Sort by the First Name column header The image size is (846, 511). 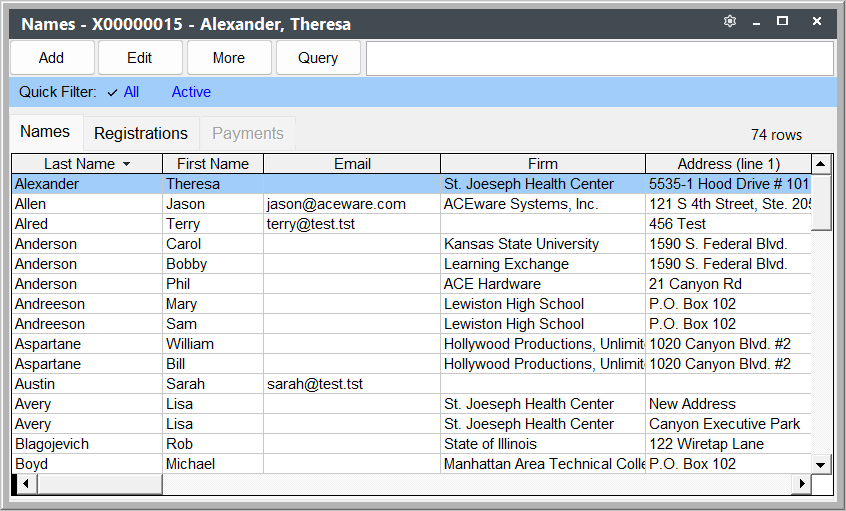coord(213,164)
